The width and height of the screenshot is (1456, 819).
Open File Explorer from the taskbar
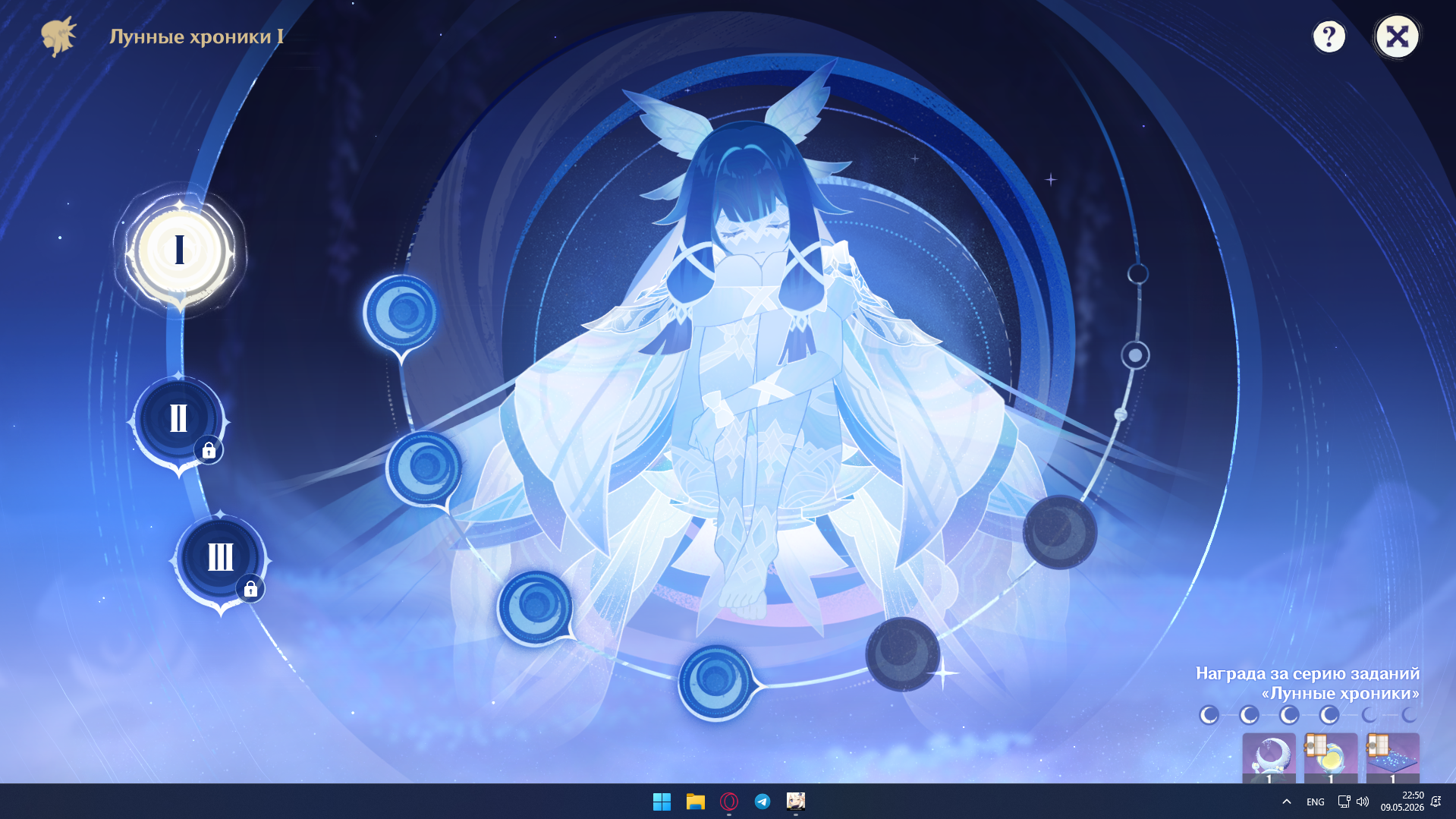pos(696,802)
